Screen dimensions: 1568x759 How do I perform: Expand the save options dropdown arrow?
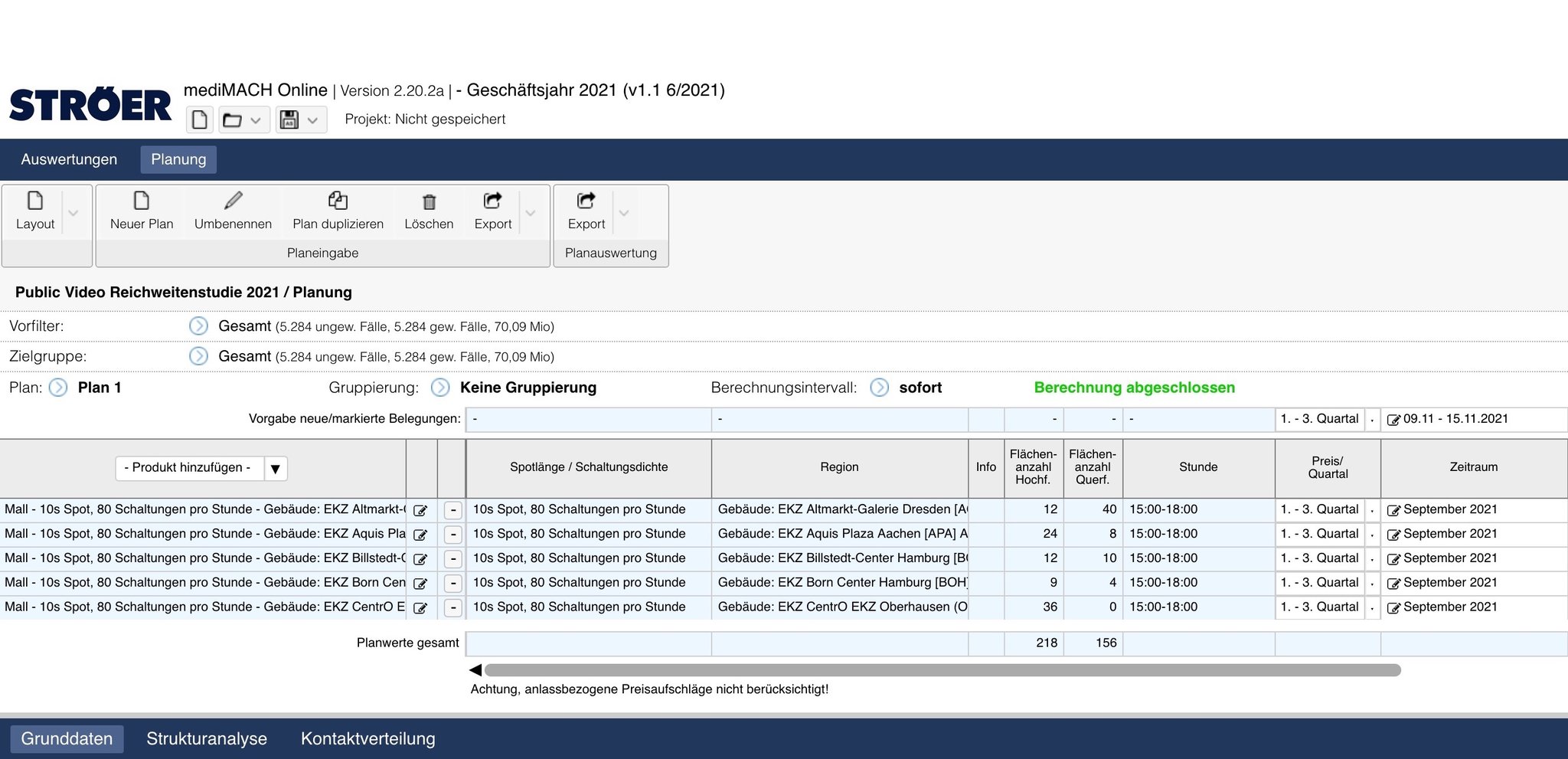(x=312, y=120)
